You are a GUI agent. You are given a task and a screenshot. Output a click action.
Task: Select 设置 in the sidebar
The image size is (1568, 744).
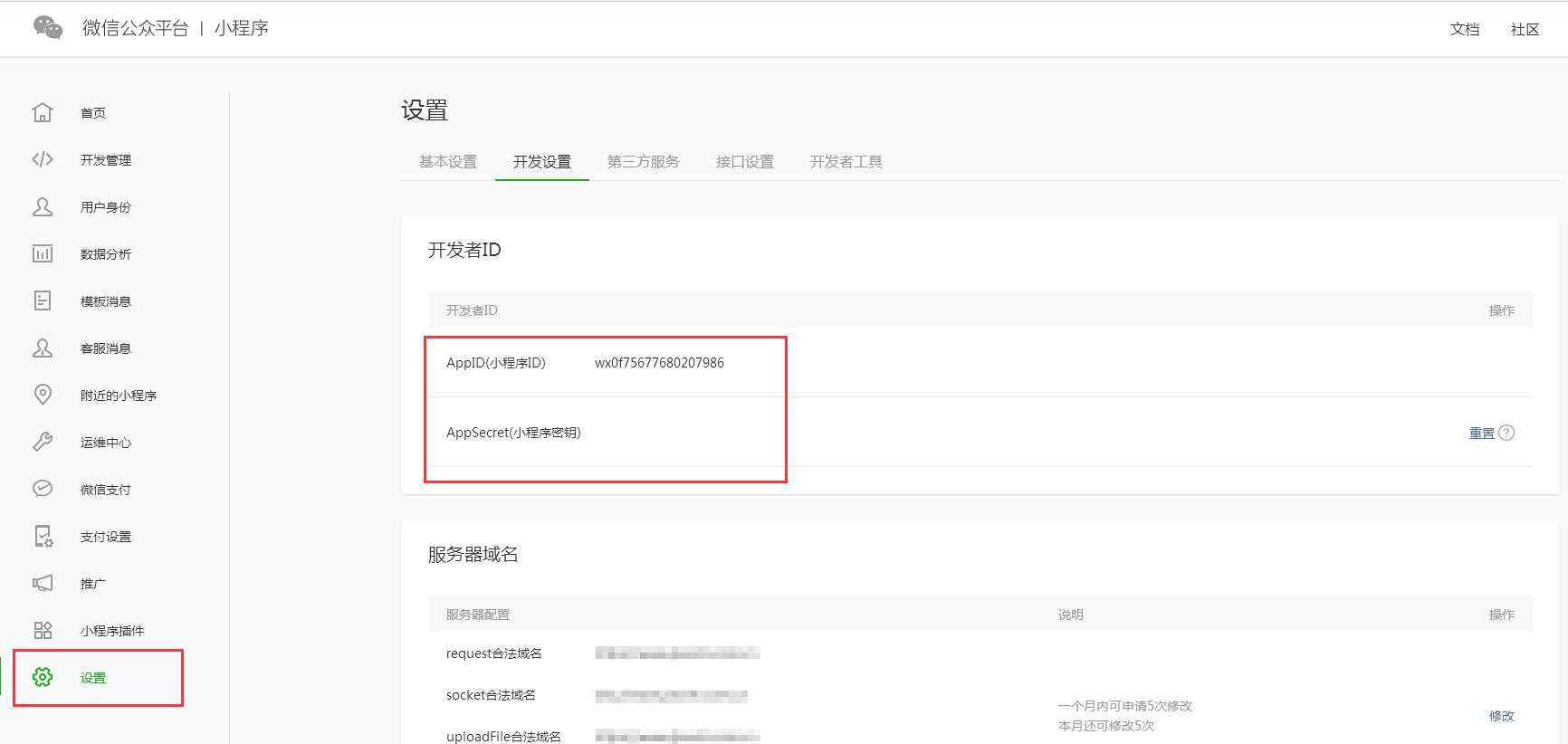(x=93, y=678)
